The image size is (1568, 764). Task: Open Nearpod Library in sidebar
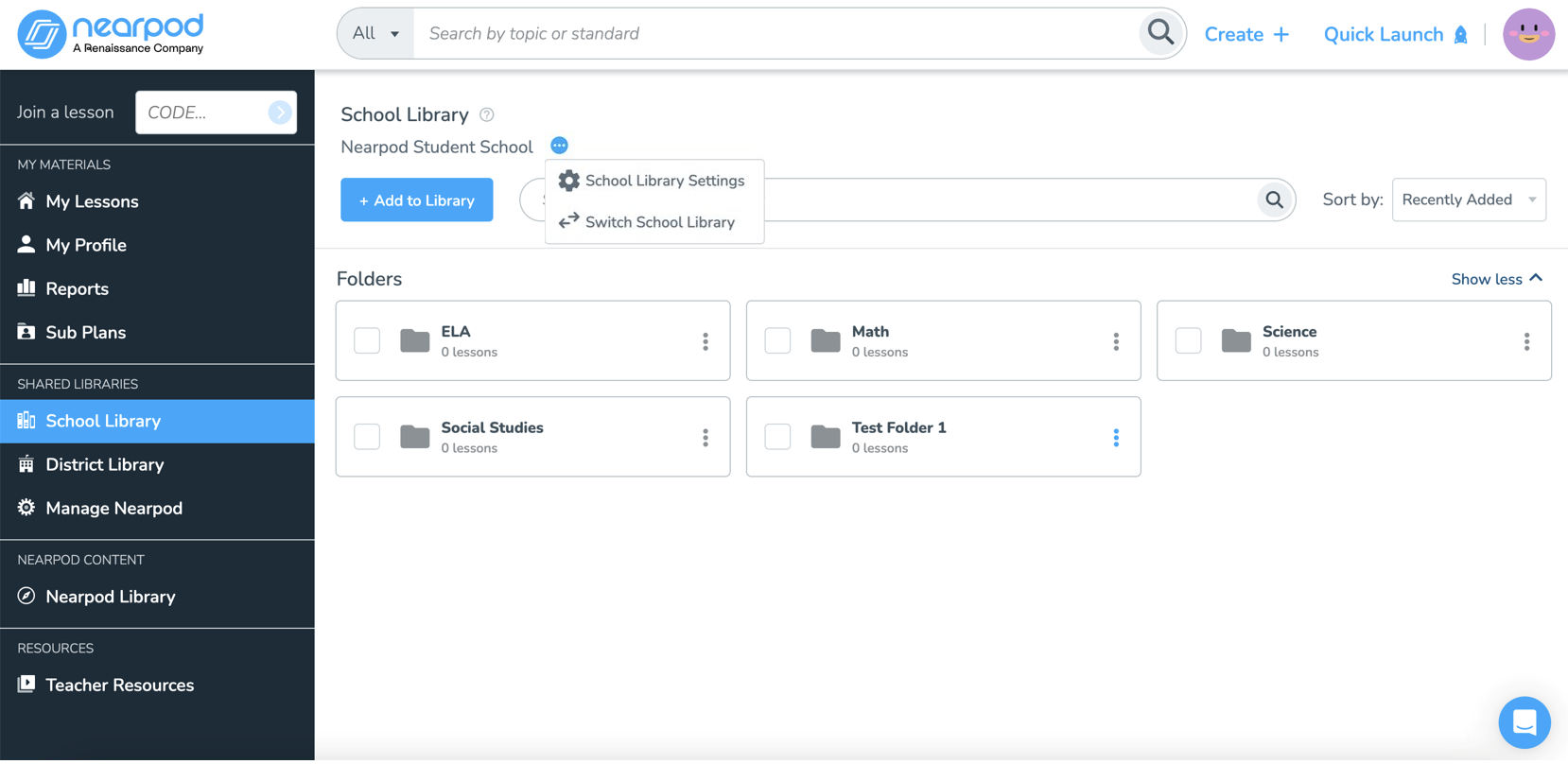tap(157, 597)
